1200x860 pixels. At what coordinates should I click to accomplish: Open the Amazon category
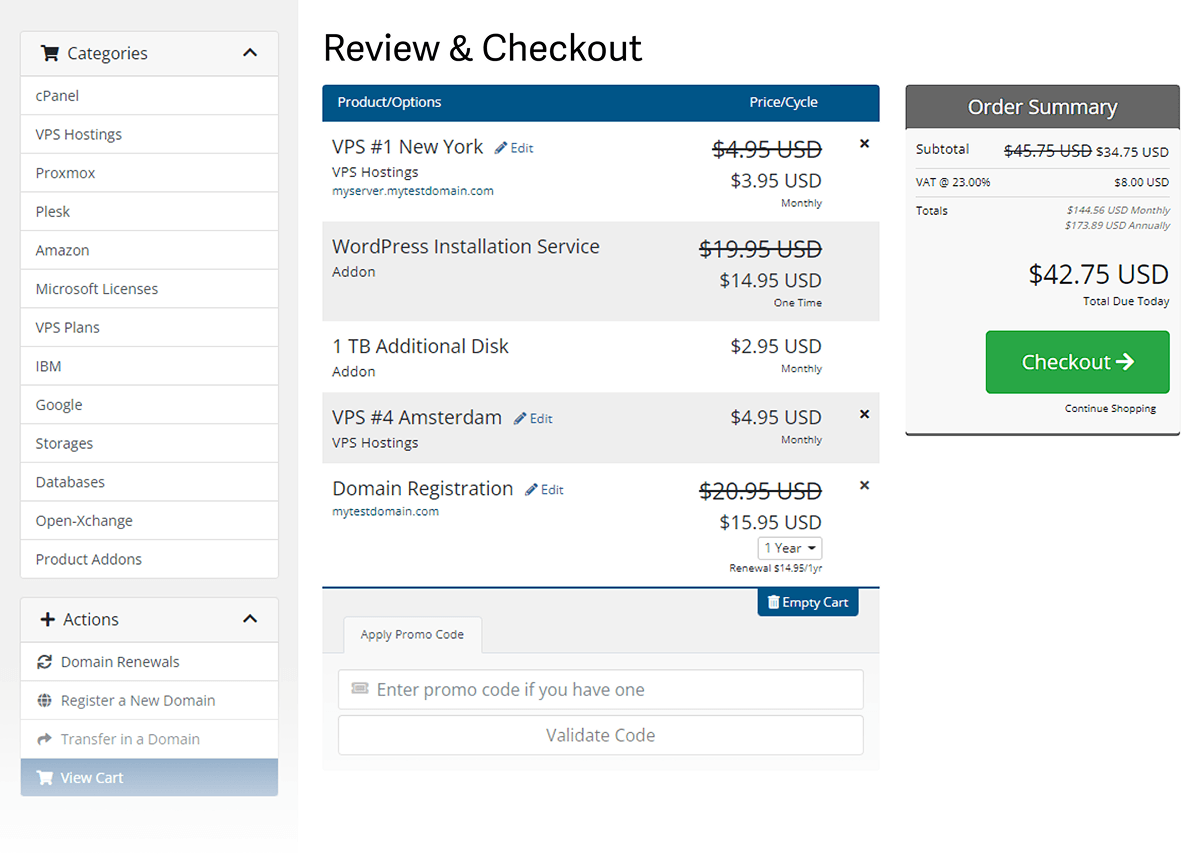(x=149, y=250)
